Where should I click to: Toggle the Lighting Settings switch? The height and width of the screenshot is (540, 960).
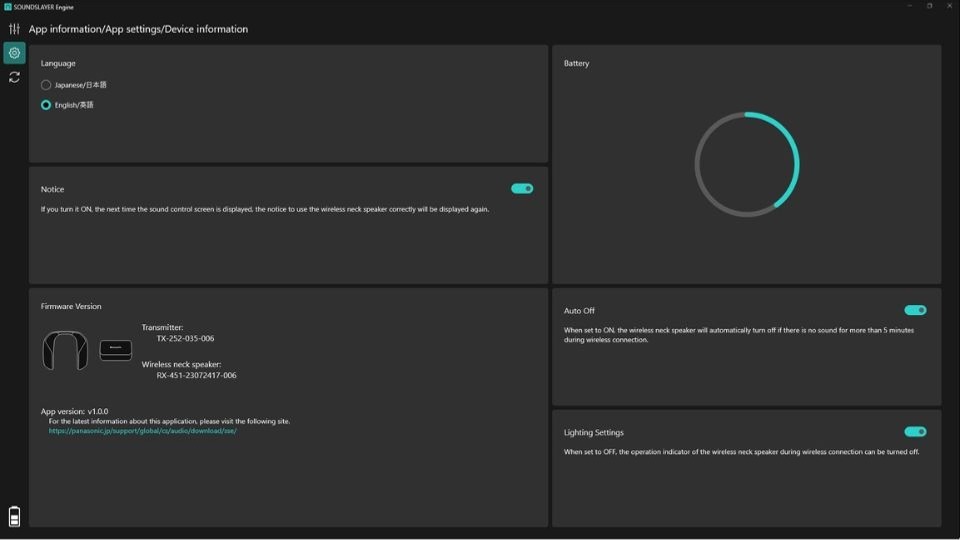915,432
